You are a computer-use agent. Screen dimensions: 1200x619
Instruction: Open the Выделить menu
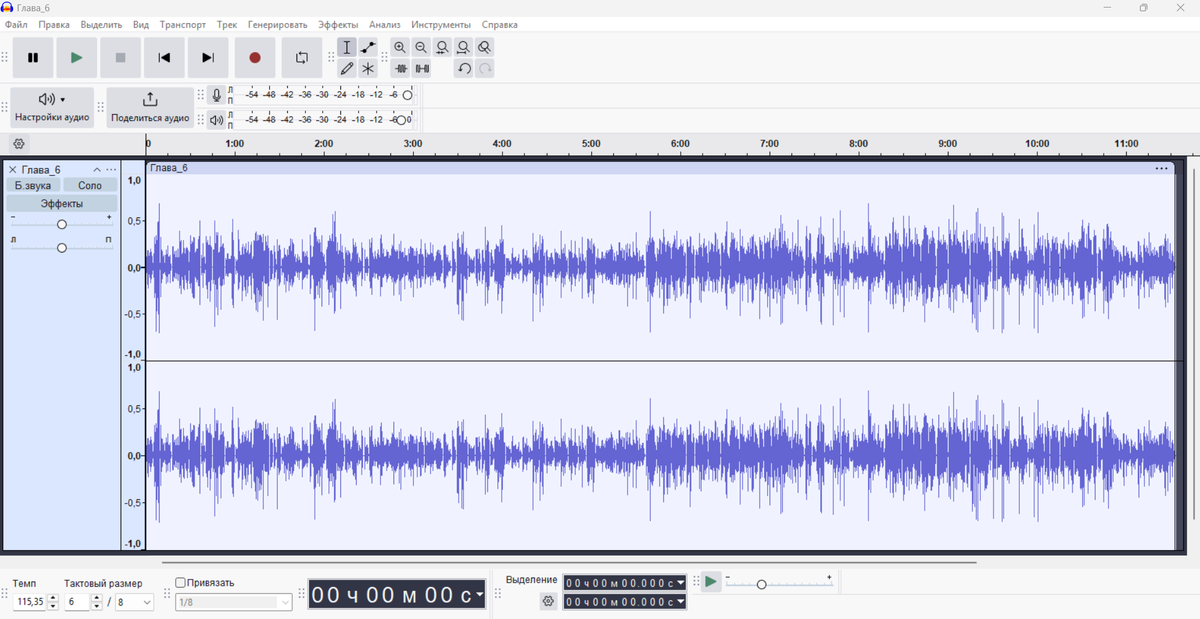pos(101,24)
